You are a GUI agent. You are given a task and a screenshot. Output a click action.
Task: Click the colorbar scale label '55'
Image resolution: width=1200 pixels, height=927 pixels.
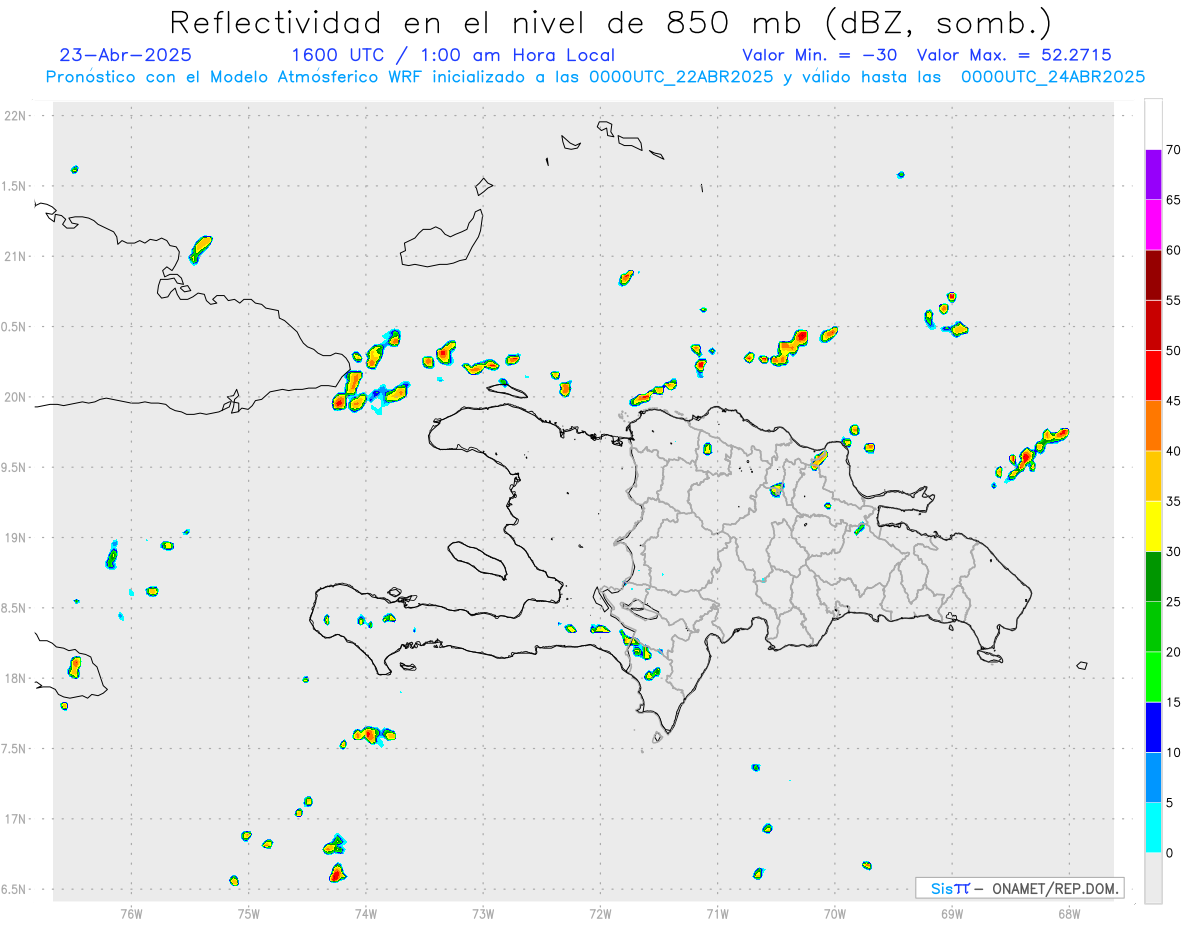pos(1173,301)
